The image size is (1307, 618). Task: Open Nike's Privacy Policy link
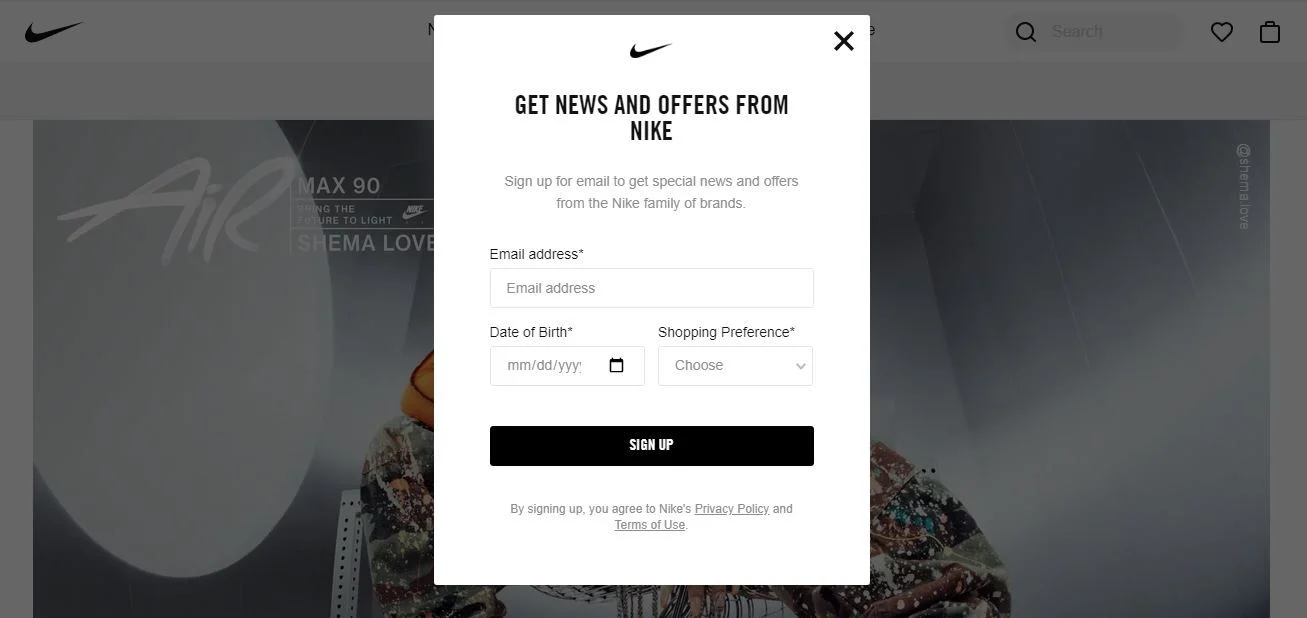731,508
